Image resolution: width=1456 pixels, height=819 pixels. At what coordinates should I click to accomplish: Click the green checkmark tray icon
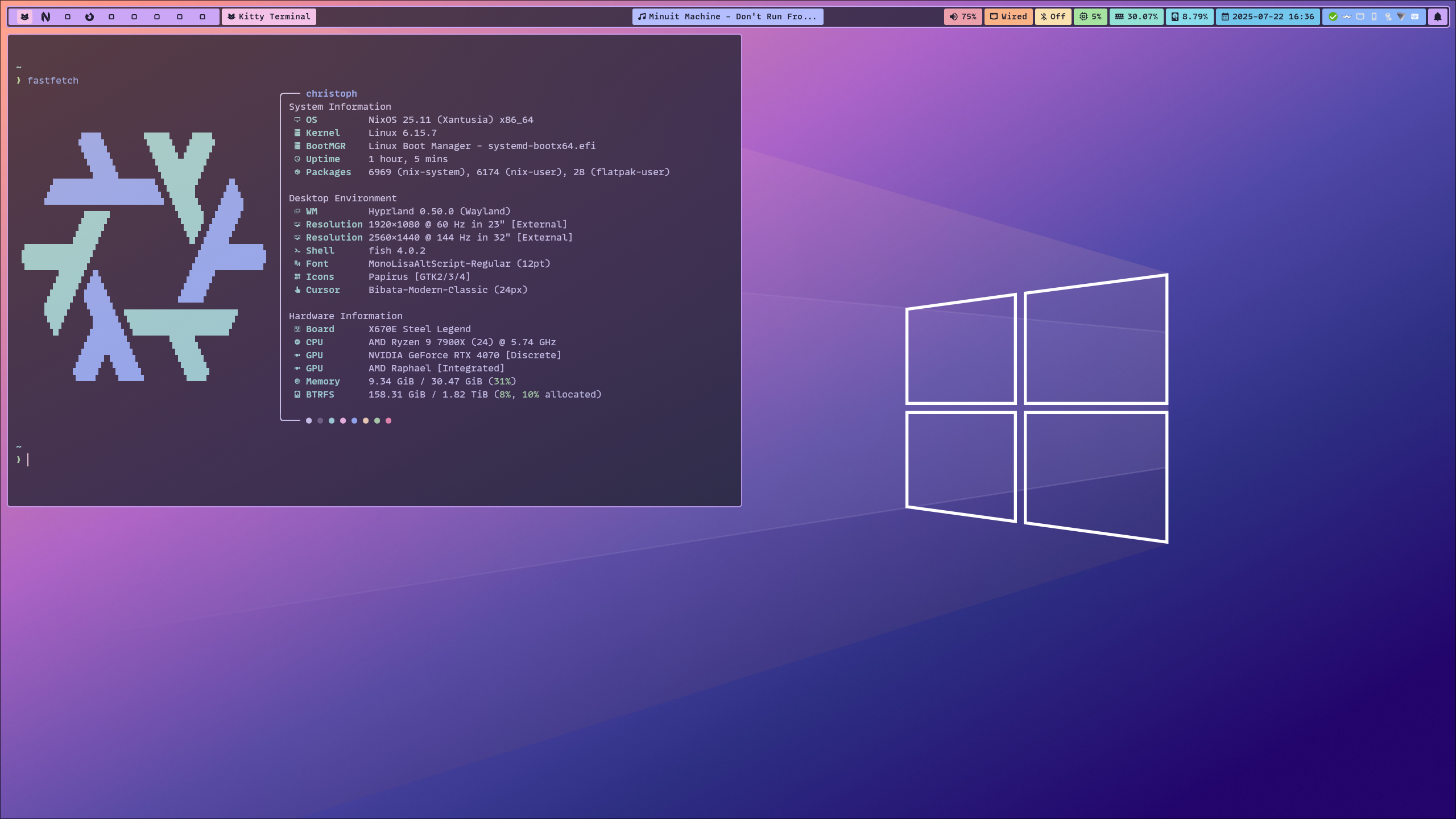pos(1333,16)
